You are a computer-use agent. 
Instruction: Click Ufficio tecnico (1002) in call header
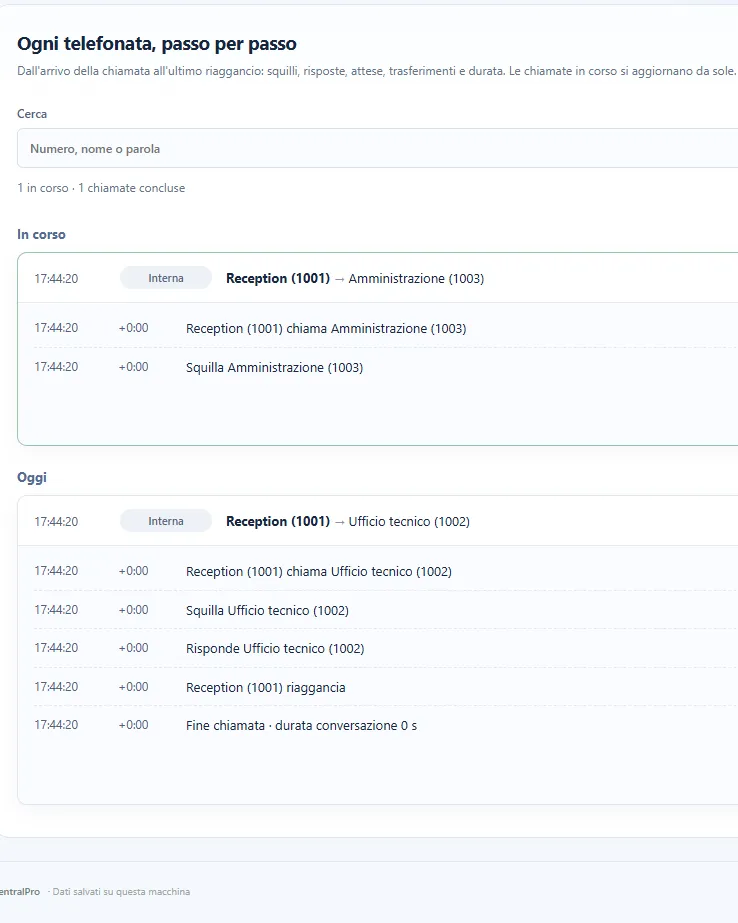pos(409,522)
